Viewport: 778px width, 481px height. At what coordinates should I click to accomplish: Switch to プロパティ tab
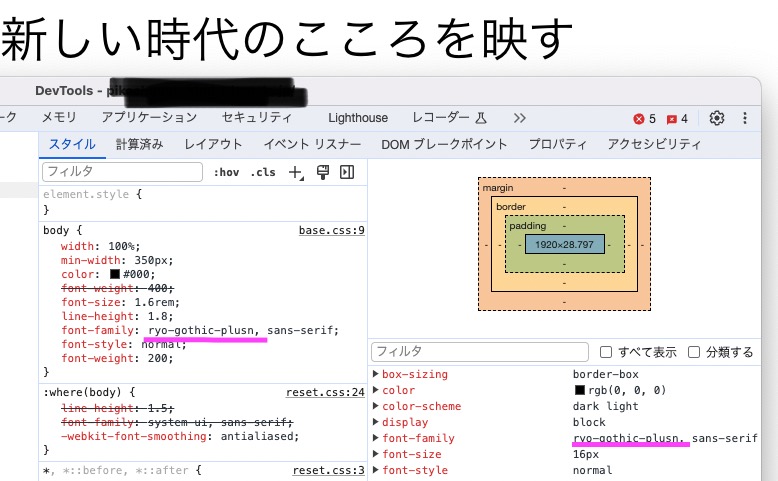click(558, 144)
